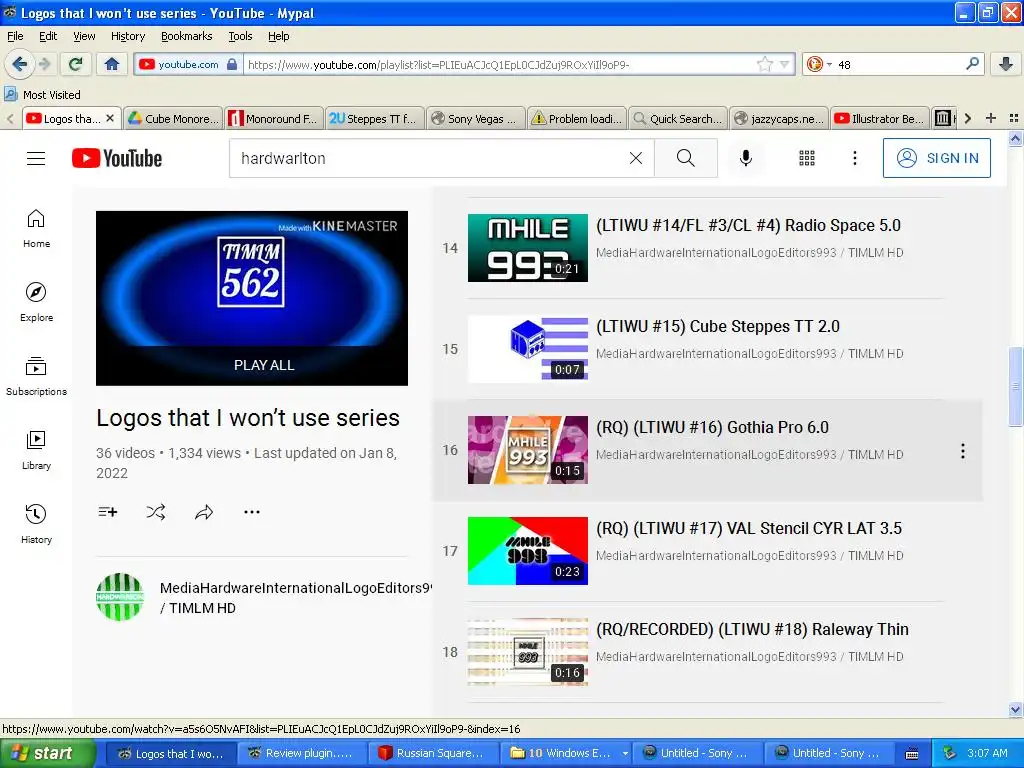Click the search magnifier in browser search box
Screen dimensions: 1024x768
[x=972, y=64]
